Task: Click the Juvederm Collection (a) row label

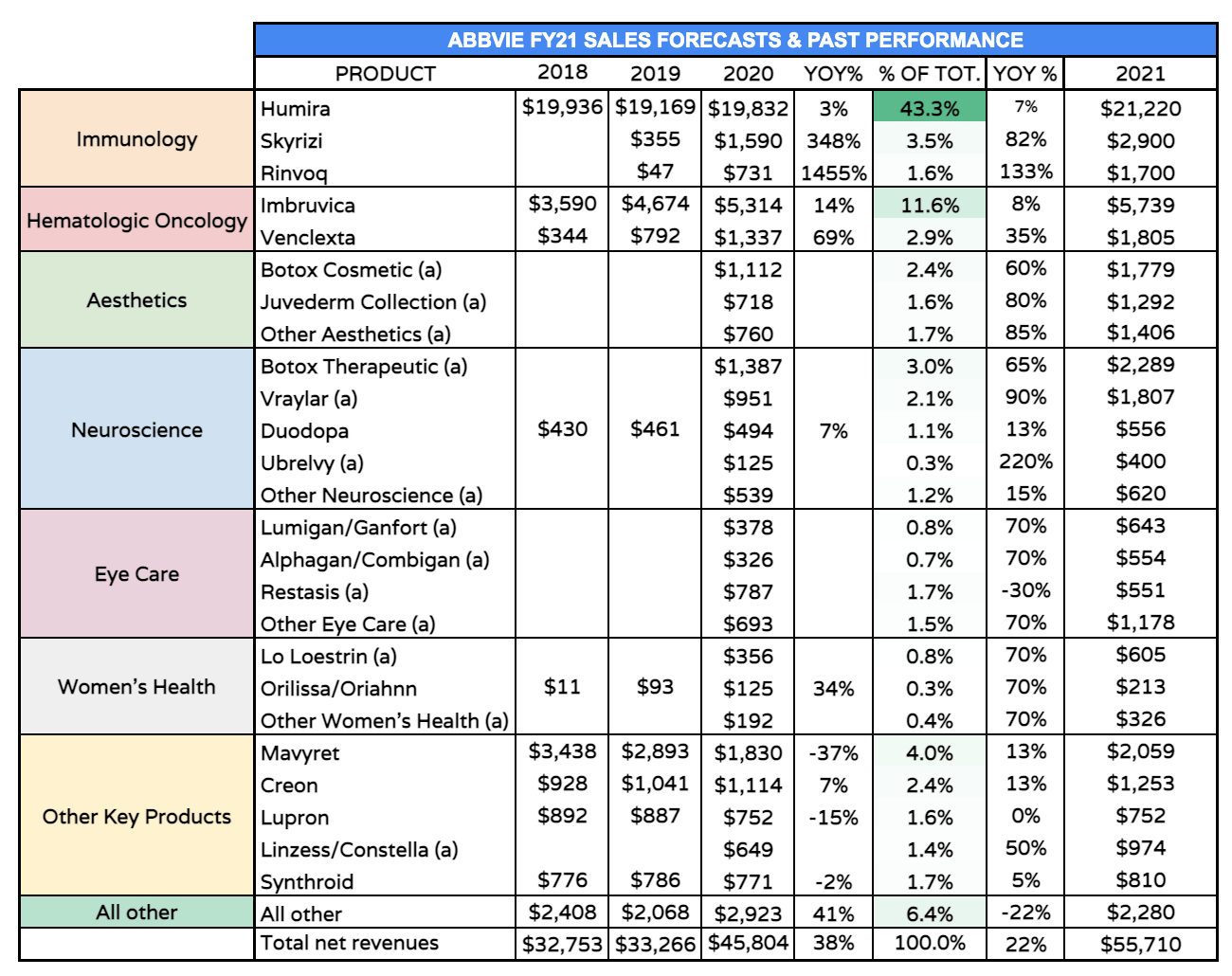Action: coord(373,302)
